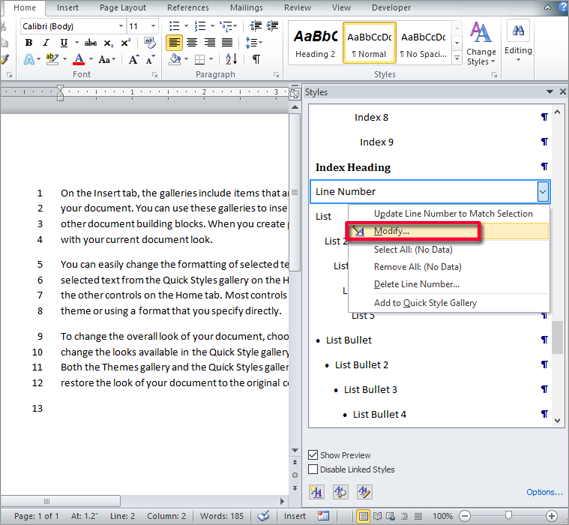Switch to the Insert tab
This screenshot has width=569, height=525.
pyautogui.click(x=67, y=8)
